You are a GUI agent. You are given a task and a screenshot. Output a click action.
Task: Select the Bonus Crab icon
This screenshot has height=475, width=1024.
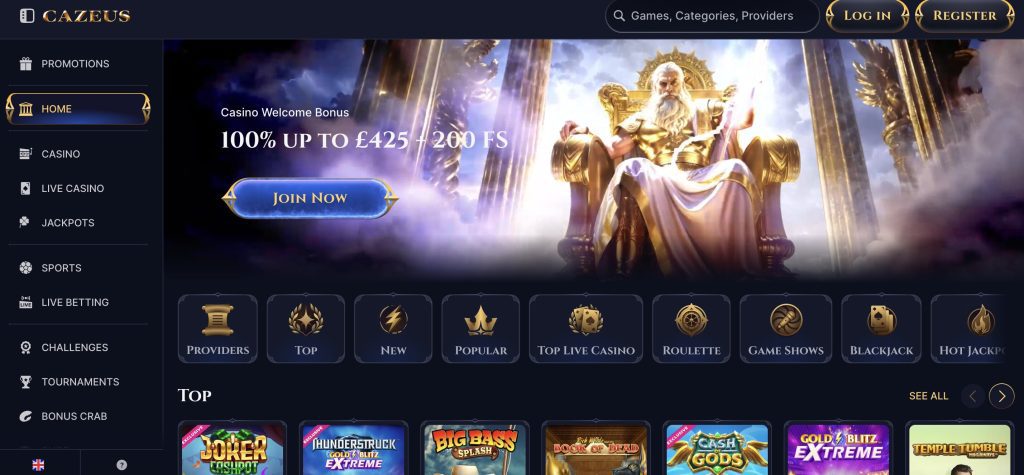pos(25,416)
